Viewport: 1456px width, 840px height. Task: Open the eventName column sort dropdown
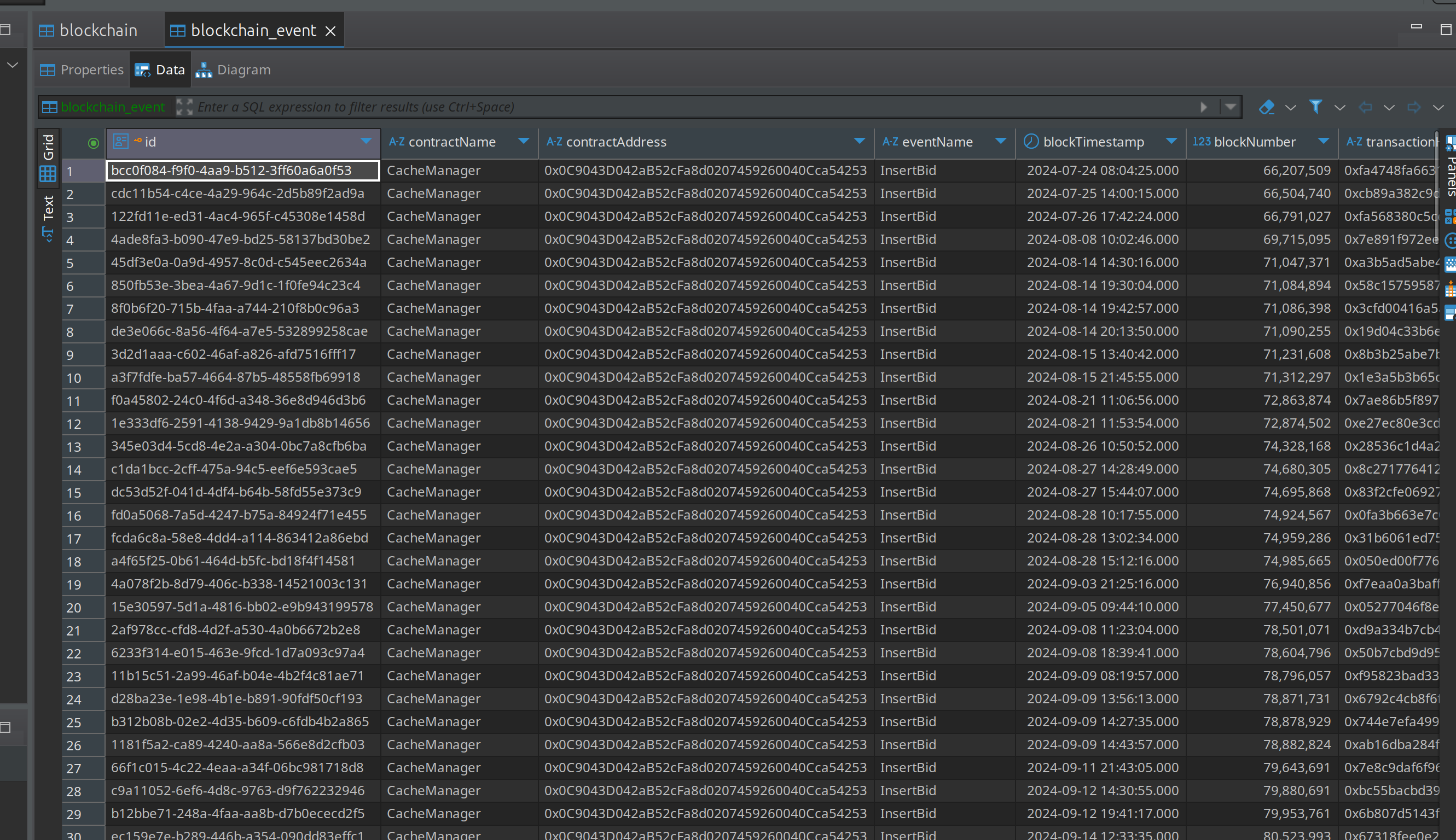pyautogui.click(x=1001, y=141)
